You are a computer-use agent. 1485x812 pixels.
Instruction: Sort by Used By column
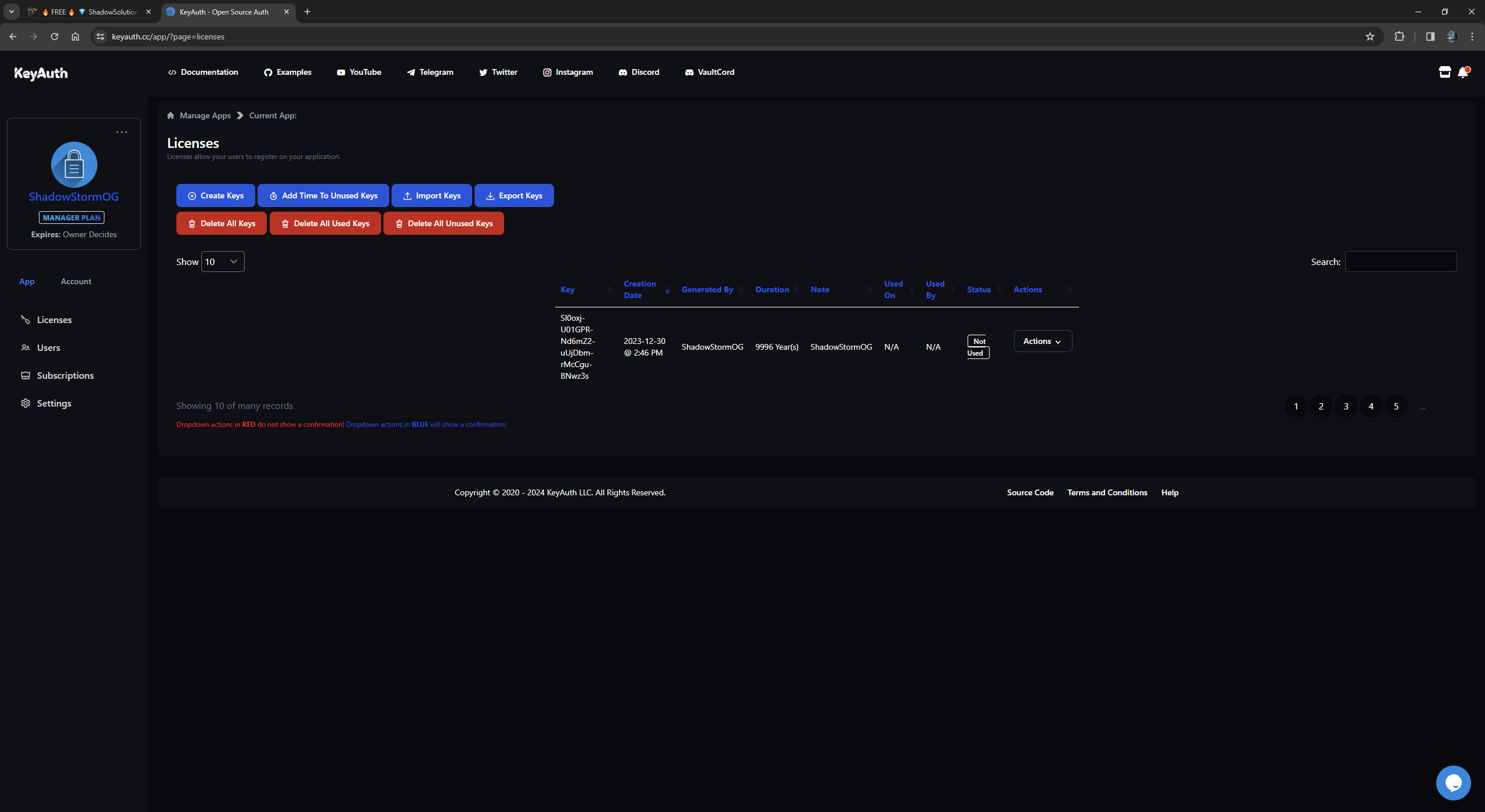coord(940,289)
